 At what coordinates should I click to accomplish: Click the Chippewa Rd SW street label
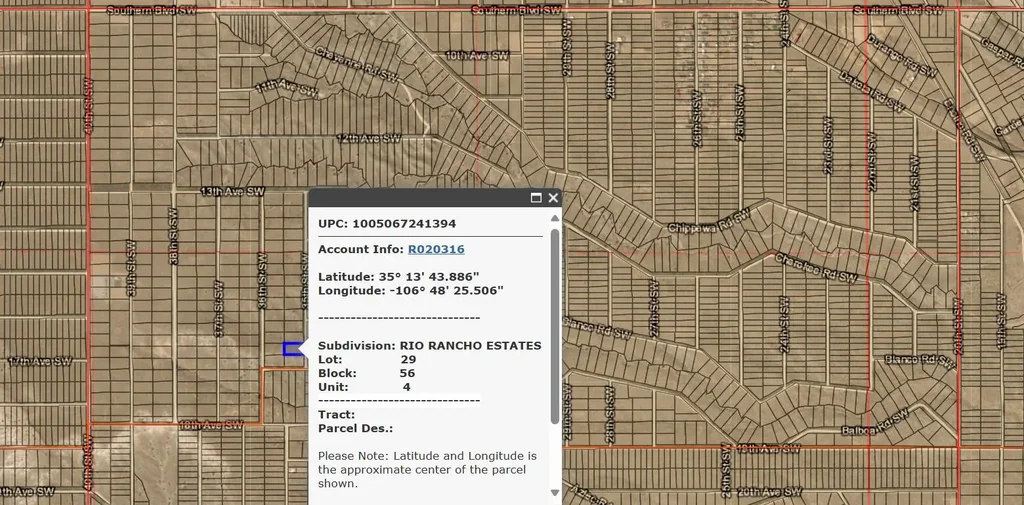(708, 223)
